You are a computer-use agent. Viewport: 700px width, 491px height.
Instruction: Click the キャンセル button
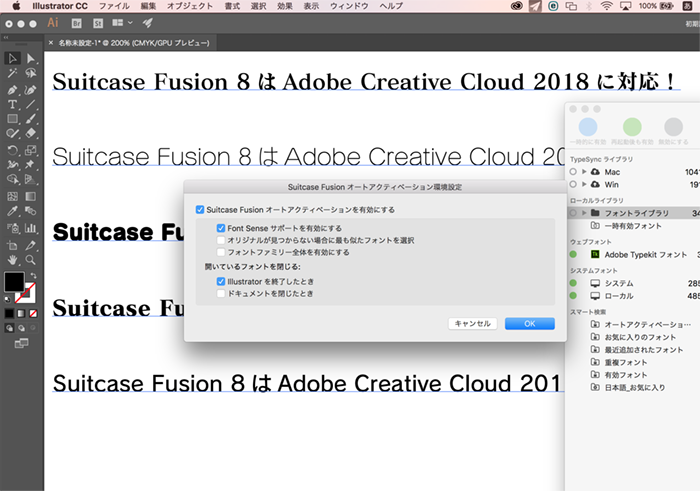click(x=472, y=324)
